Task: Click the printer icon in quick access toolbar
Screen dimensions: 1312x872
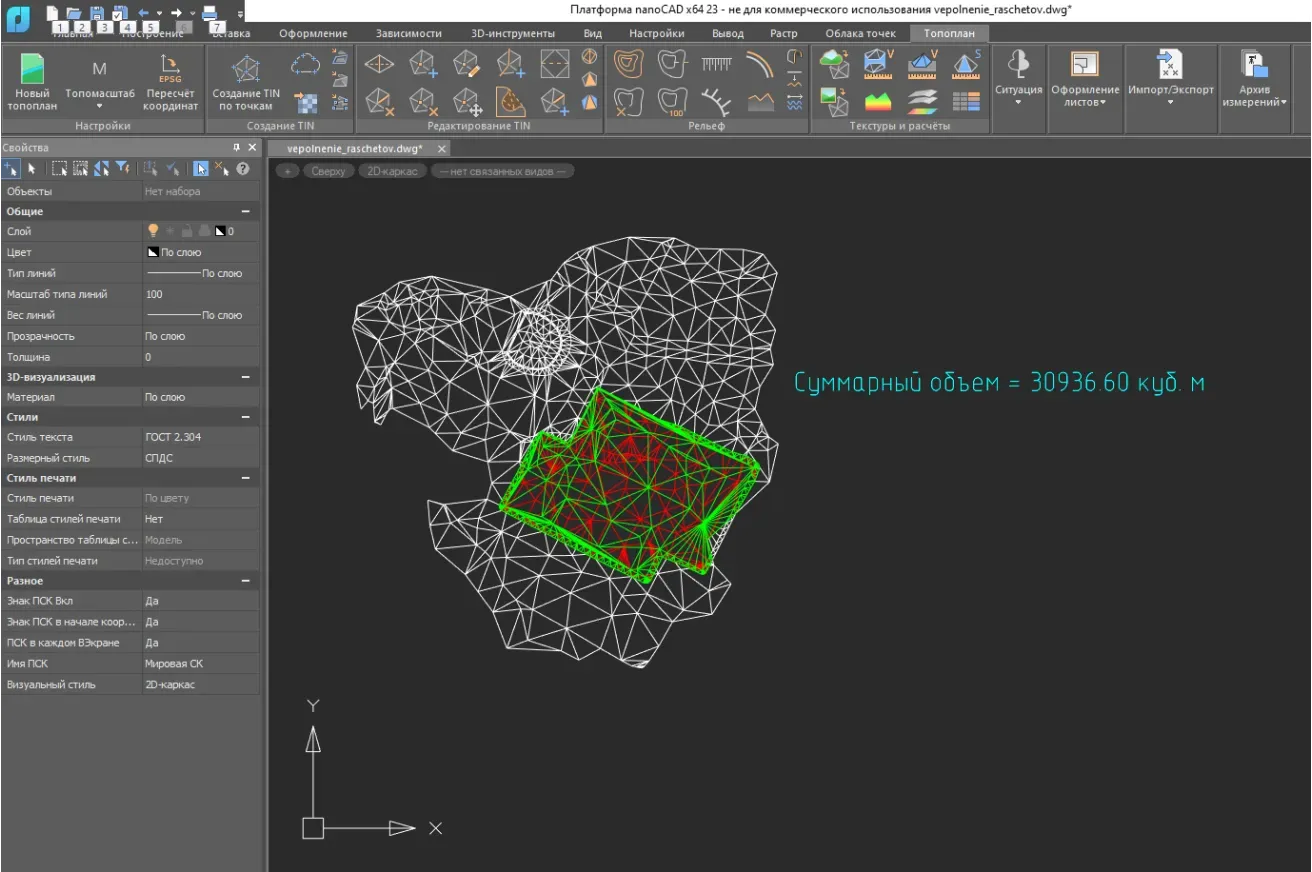Action: tap(209, 13)
